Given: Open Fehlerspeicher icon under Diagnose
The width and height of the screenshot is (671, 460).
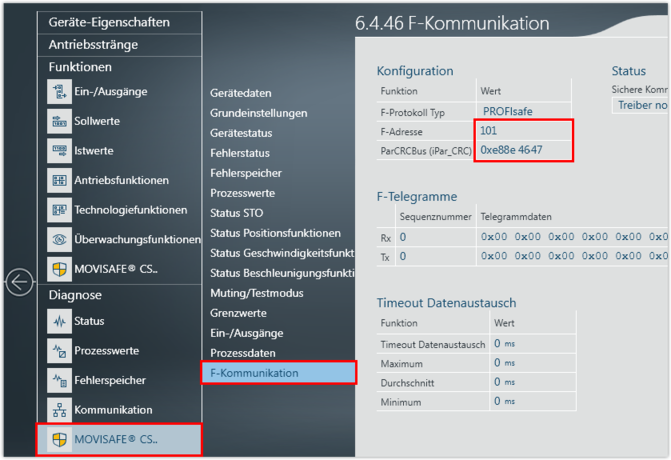Looking at the screenshot, I should pos(58,380).
